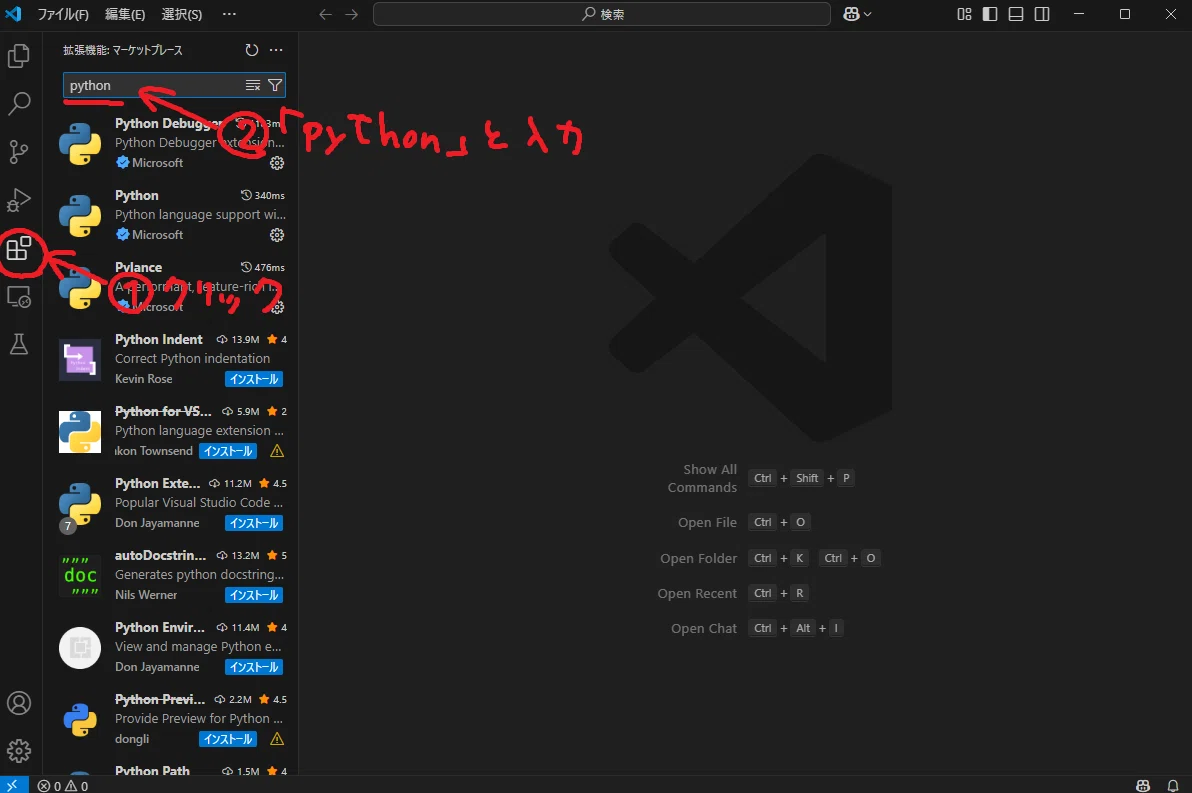Open the Testing flask view
Screen dimensions: 1192x793
(x=19, y=344)
